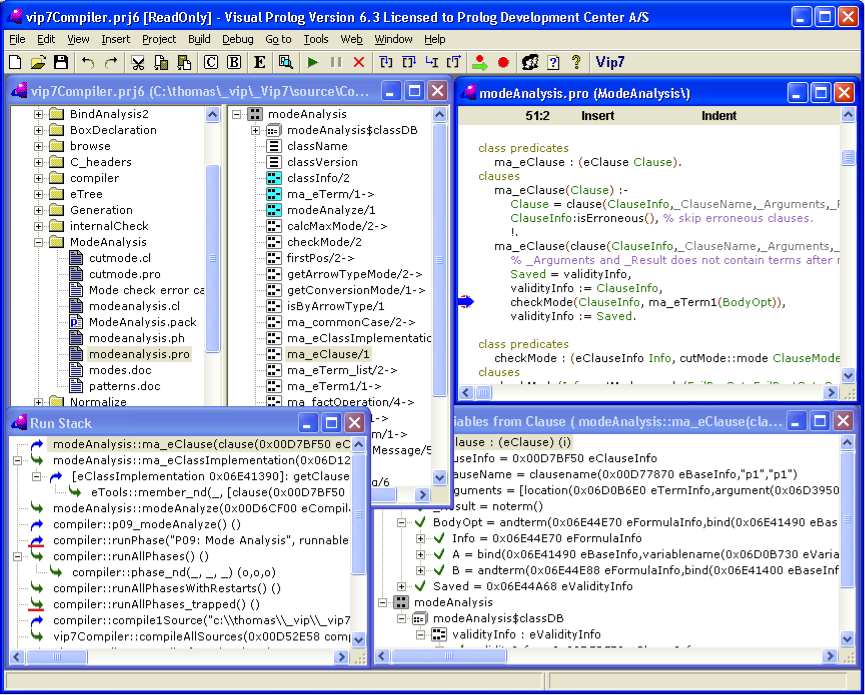Select cutmode.pro file in project tree
865x695 pixels.
point(125,274)
